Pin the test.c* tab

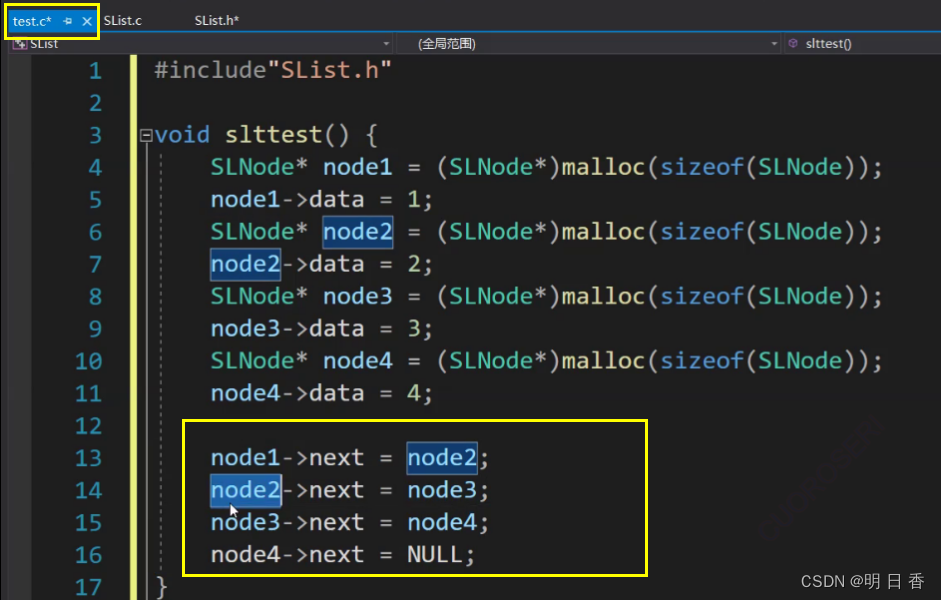(67, 22)
